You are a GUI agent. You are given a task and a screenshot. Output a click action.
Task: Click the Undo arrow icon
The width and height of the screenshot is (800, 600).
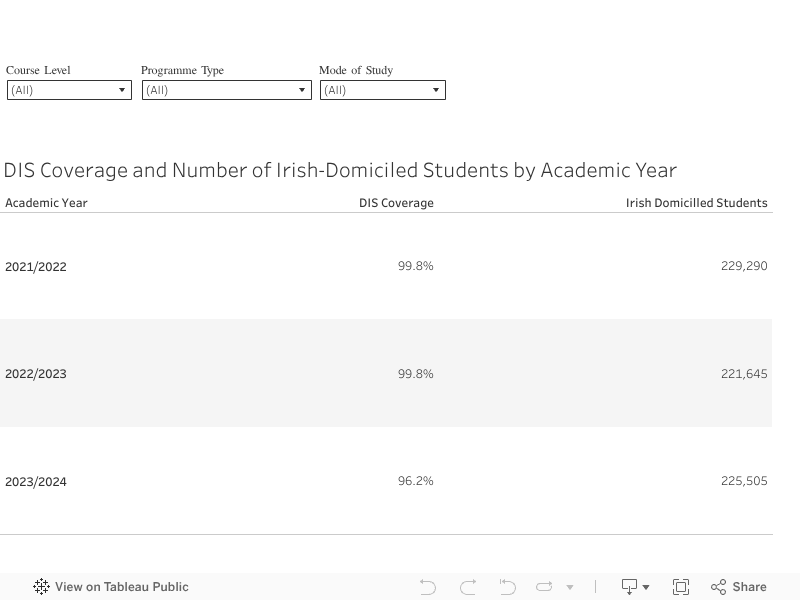tap(428, 587)
